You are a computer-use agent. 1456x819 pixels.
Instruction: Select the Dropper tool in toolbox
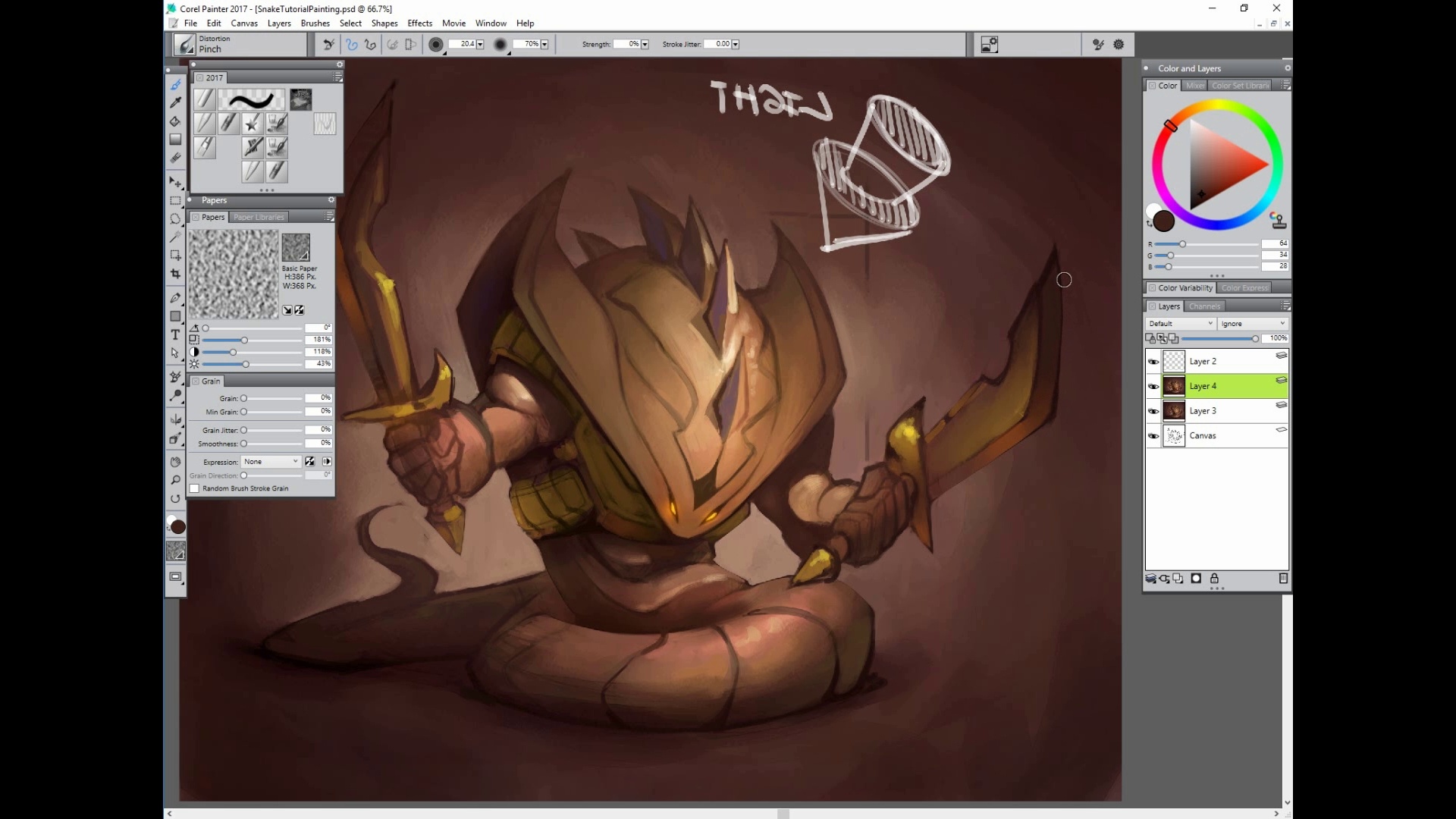pos(175,102)
